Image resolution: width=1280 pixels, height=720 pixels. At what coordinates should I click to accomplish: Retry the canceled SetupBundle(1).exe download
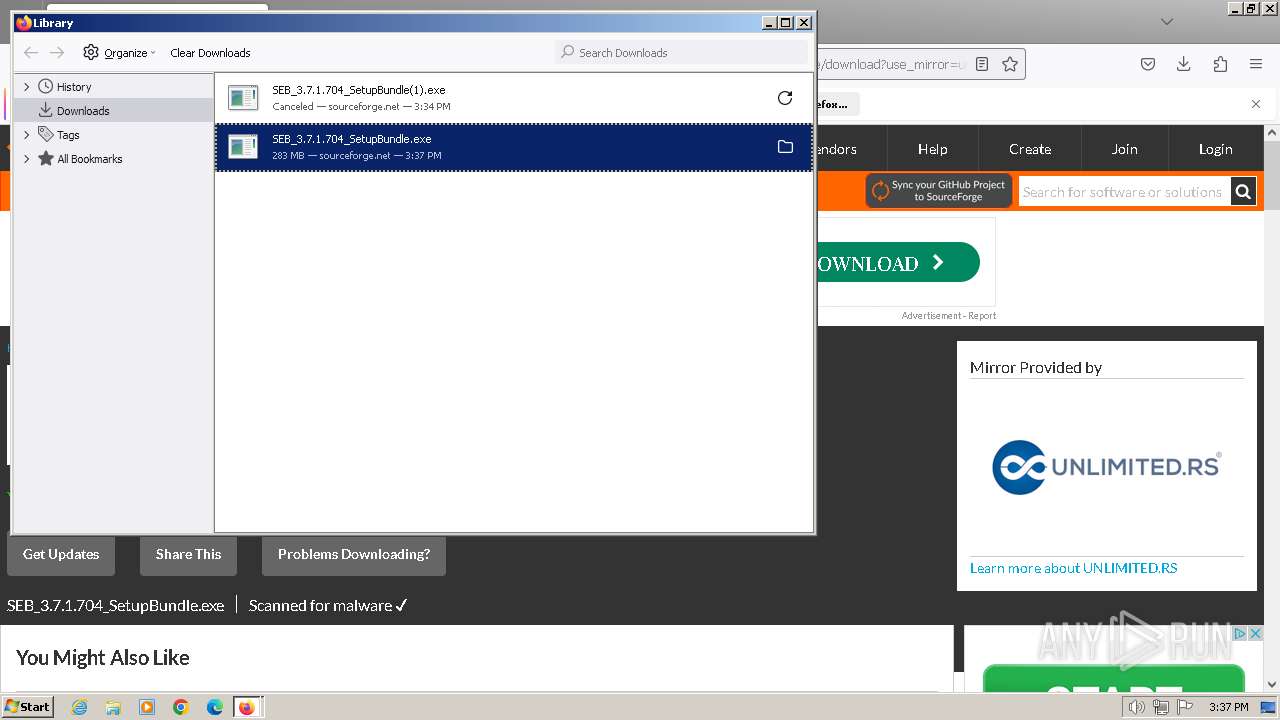pyautogui.click(x=785, y=98)
